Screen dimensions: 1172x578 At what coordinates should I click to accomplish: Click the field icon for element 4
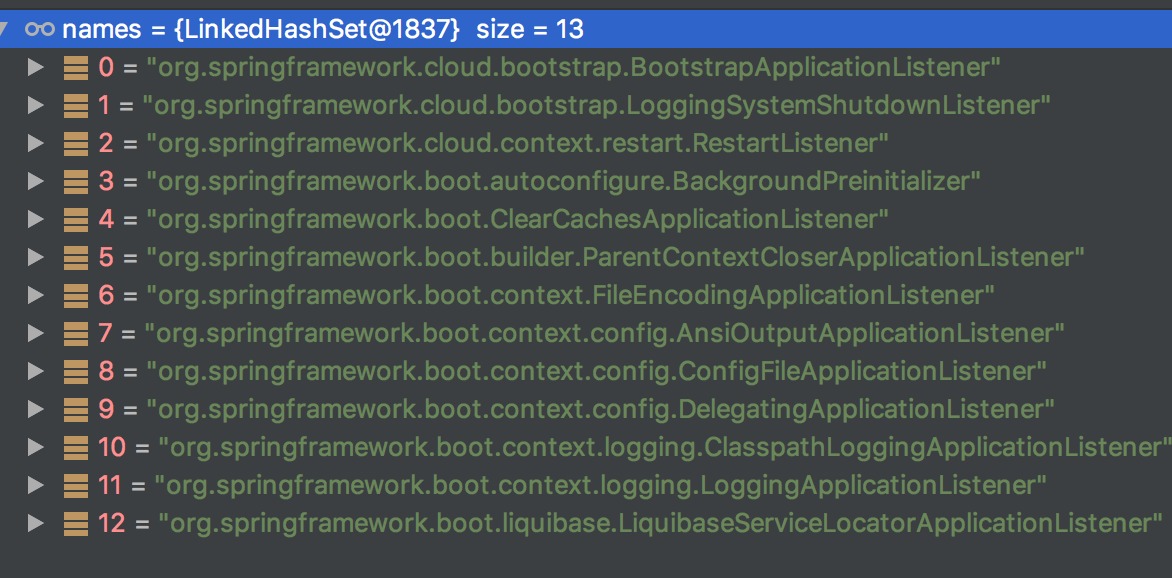coord(75,219)
